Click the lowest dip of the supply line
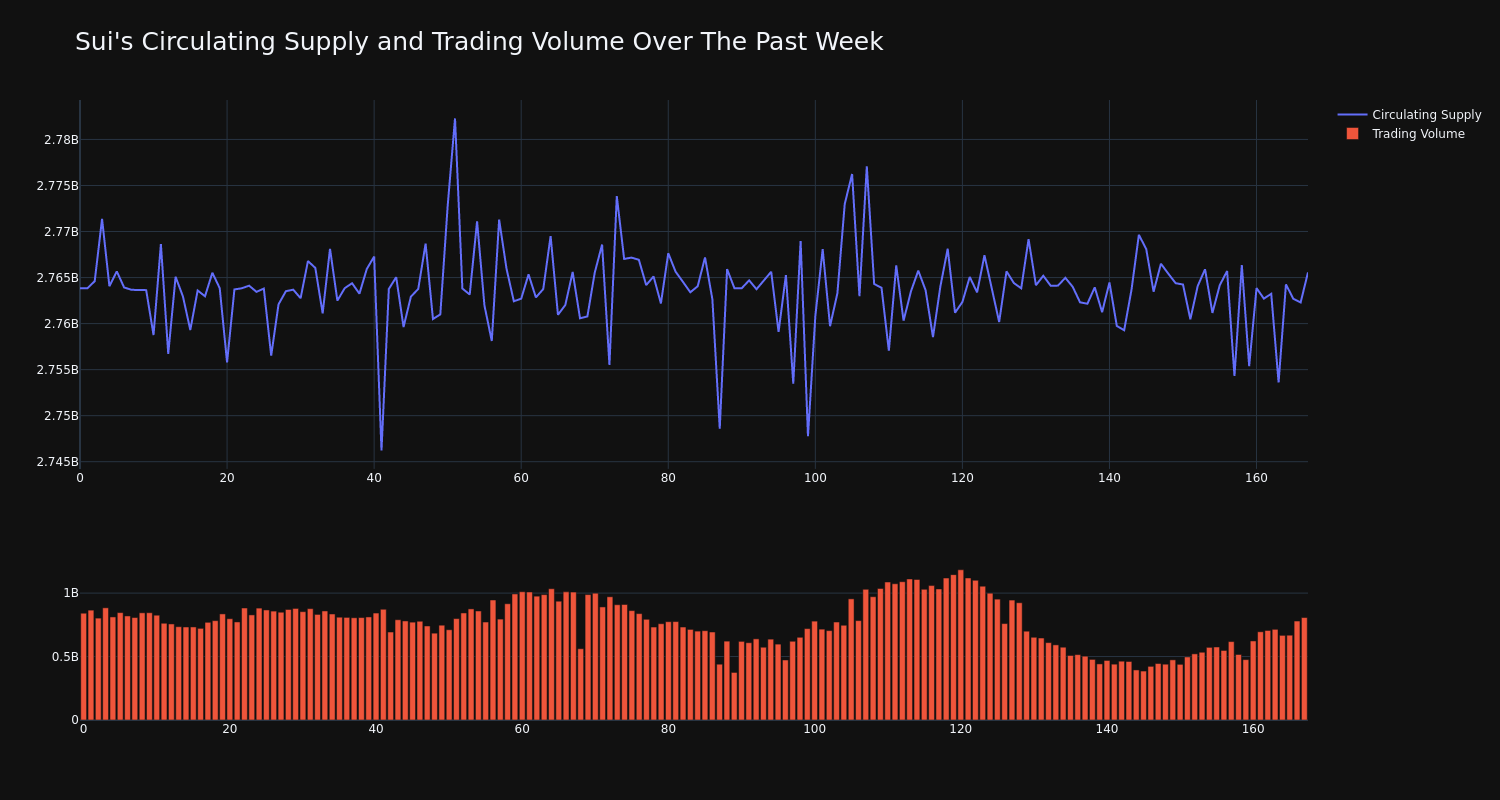This screenshot has width=1500, height=800. point(381,449)
